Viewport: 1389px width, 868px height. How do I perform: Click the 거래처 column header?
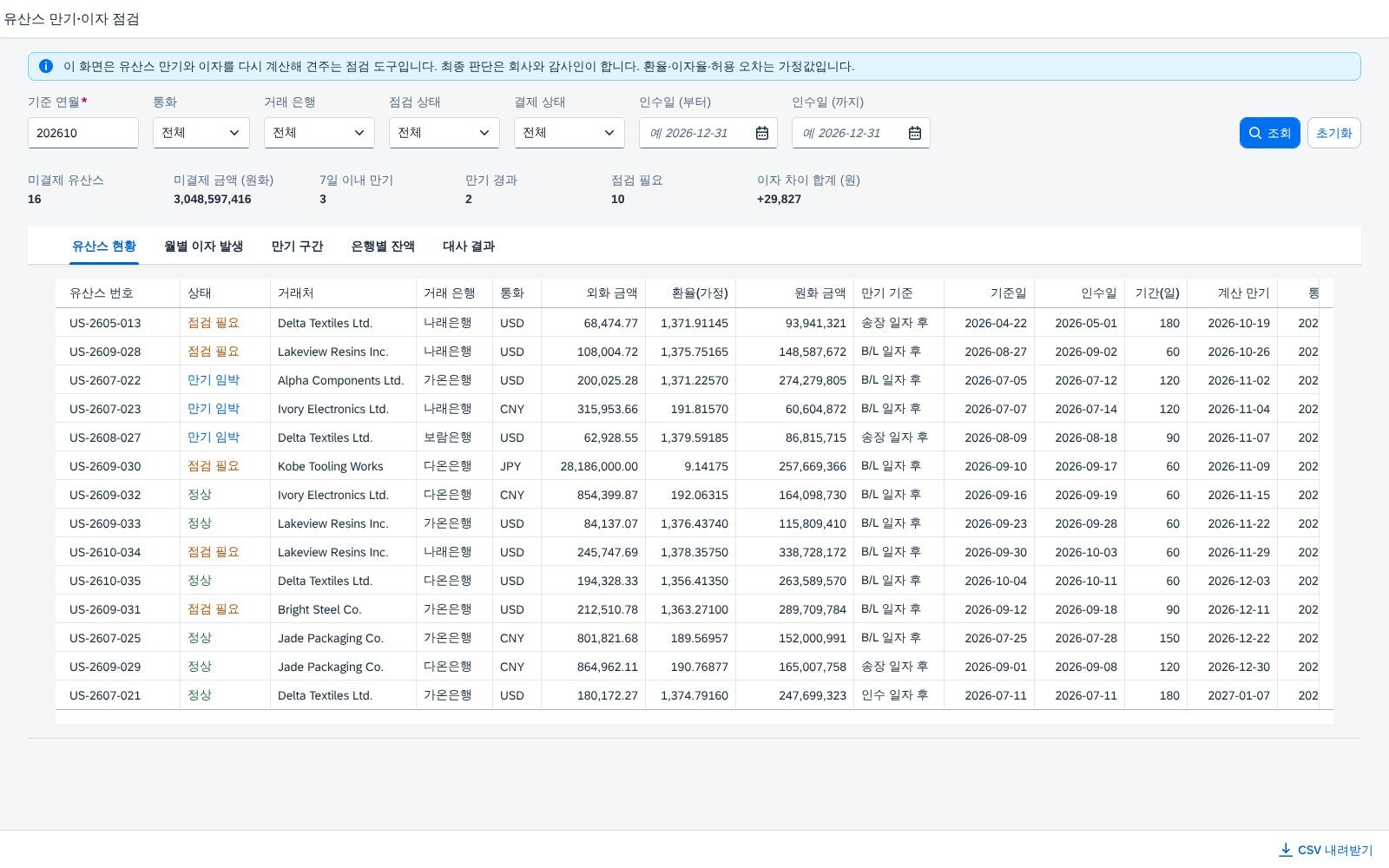(344, 293)
